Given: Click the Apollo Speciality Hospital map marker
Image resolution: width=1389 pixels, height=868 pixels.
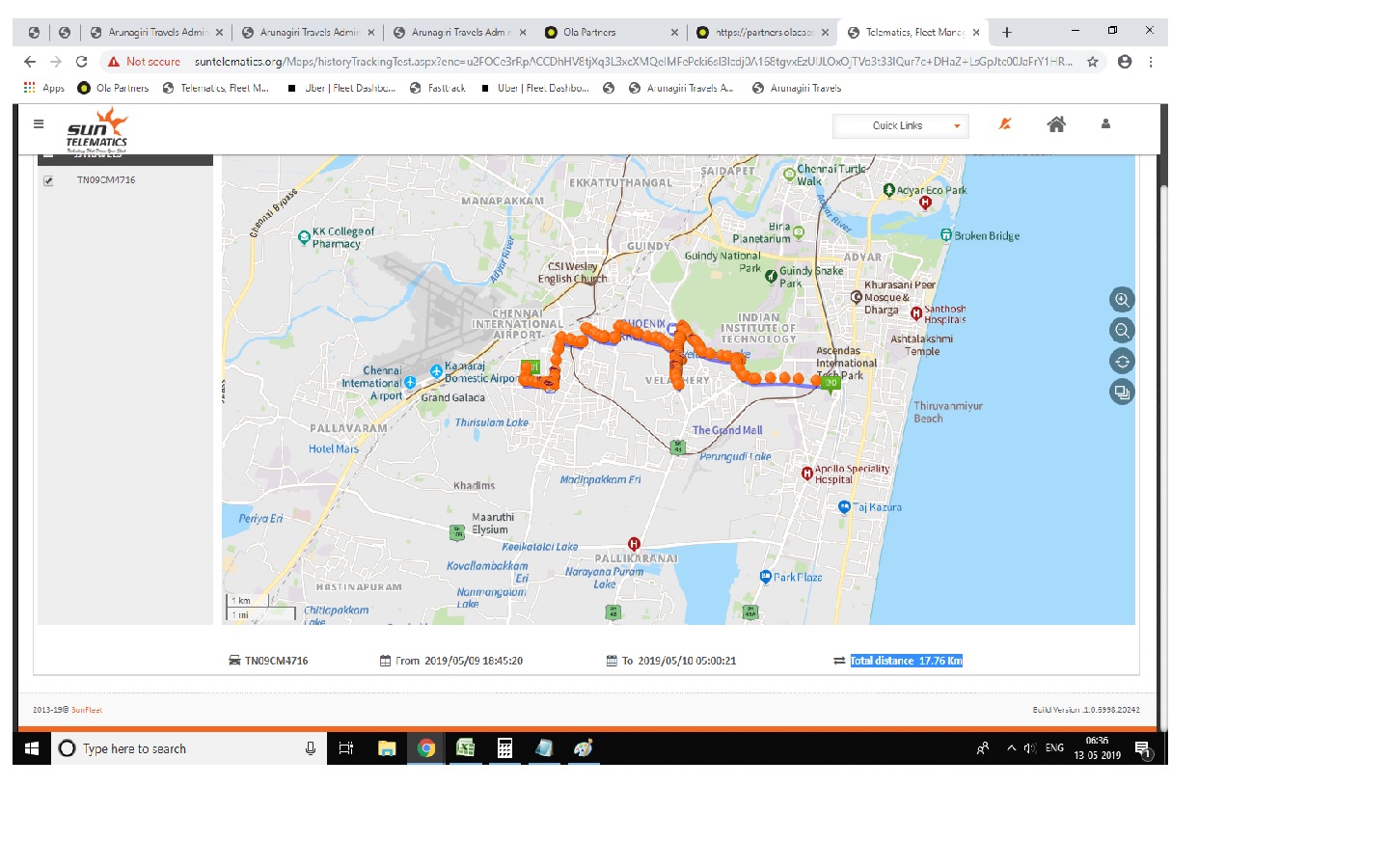Looking at the screenshot, I should pyautogui.click(x=806, y=474).
